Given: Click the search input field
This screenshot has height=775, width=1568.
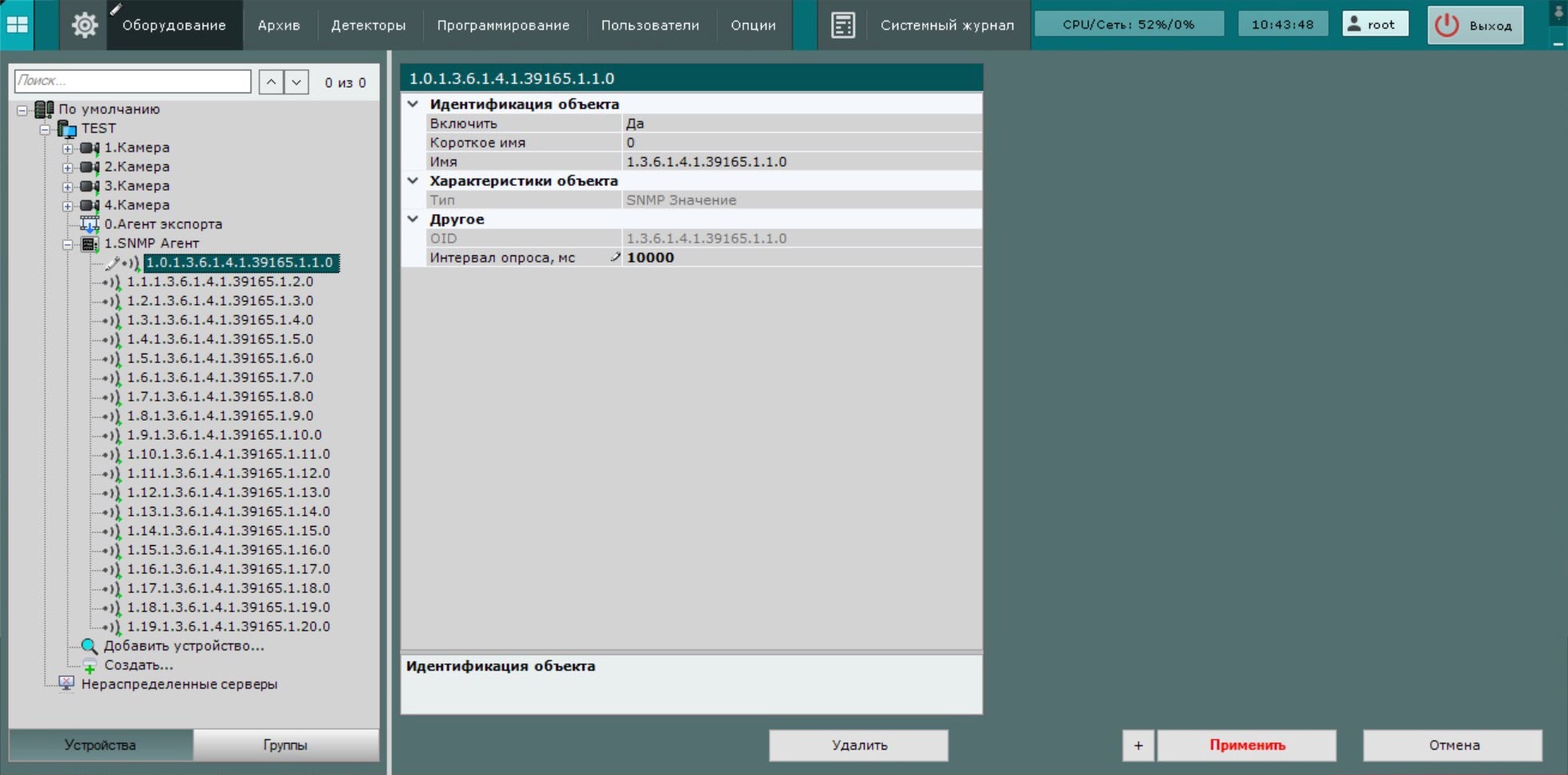Looking at the screenshot, I should 133,81.
